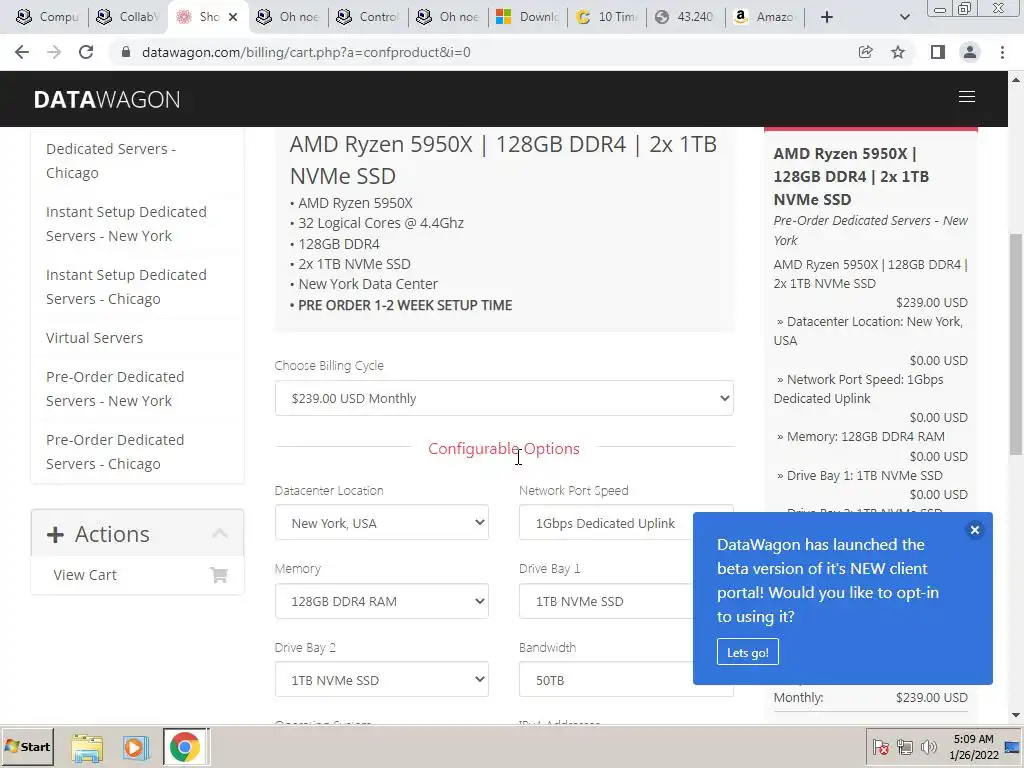Open Pre-Order Dedicated Servers - New York
Viewport: 1024px width, 768px height.
coord(115,389)
